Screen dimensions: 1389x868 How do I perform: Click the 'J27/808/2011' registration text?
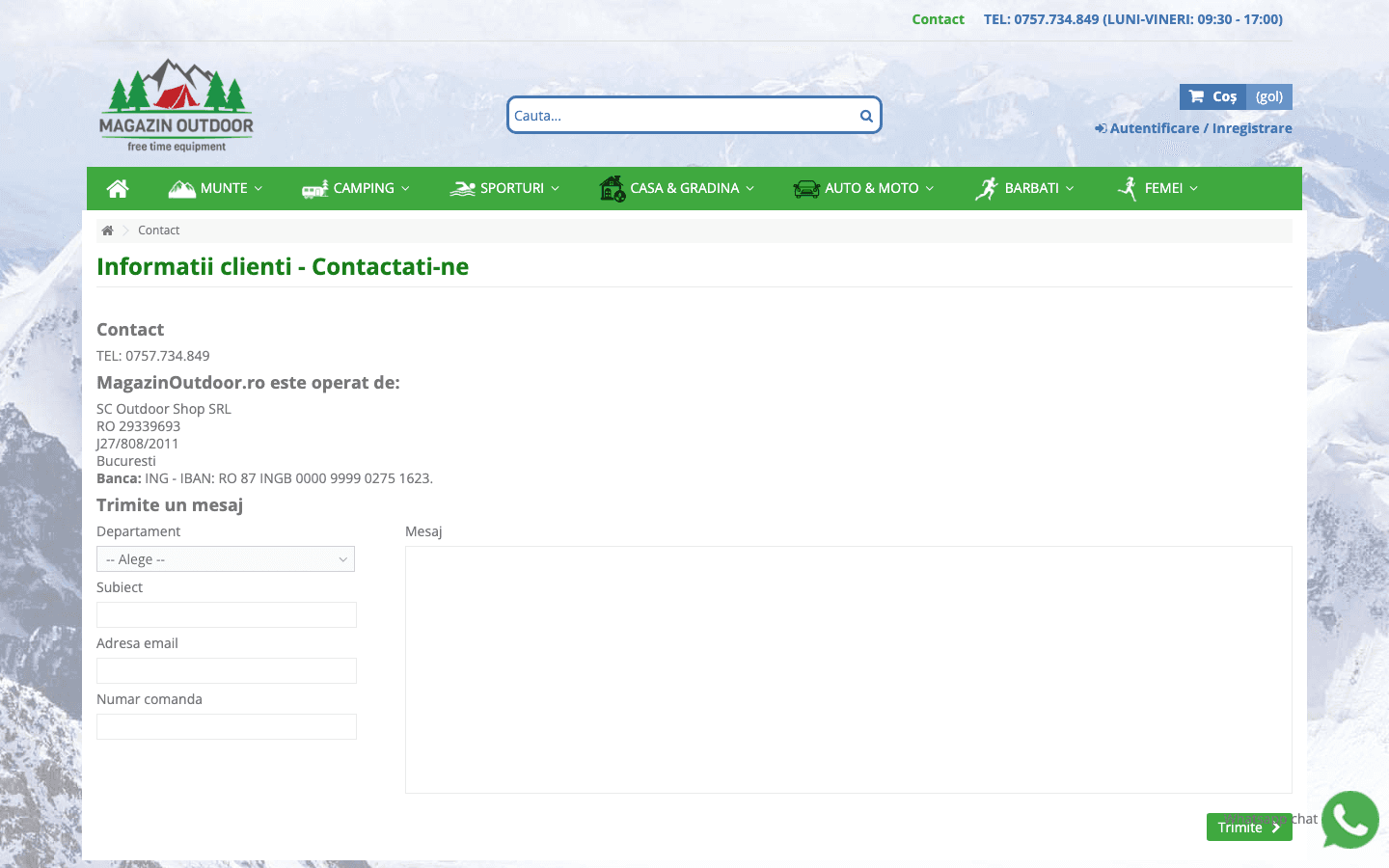pos(137,444)
